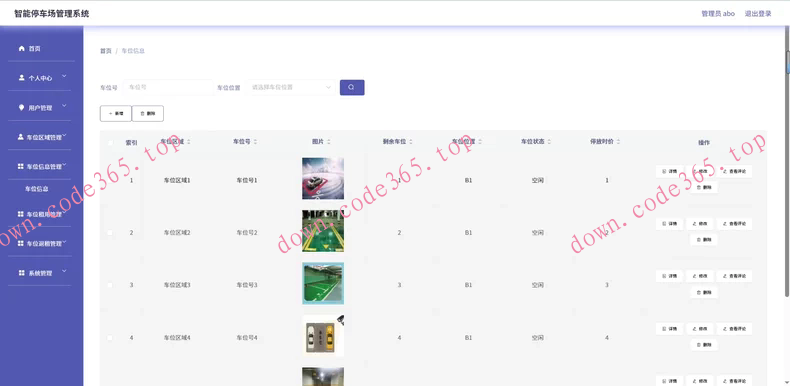Click 管理员 abo account label

(x=718, y=14)
